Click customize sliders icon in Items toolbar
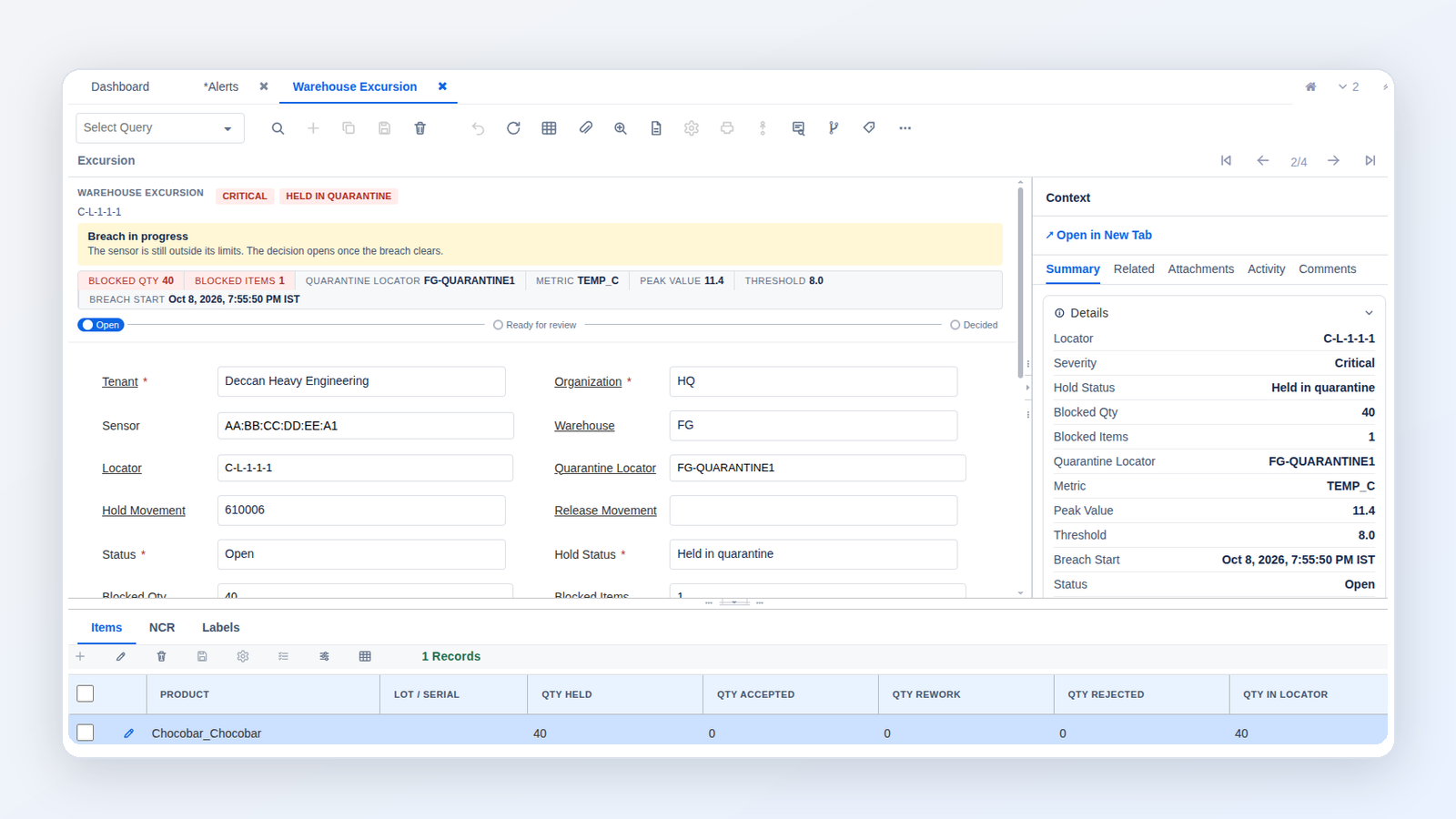The width and height of the screenshot is (1456, 819). coord(324,656)
